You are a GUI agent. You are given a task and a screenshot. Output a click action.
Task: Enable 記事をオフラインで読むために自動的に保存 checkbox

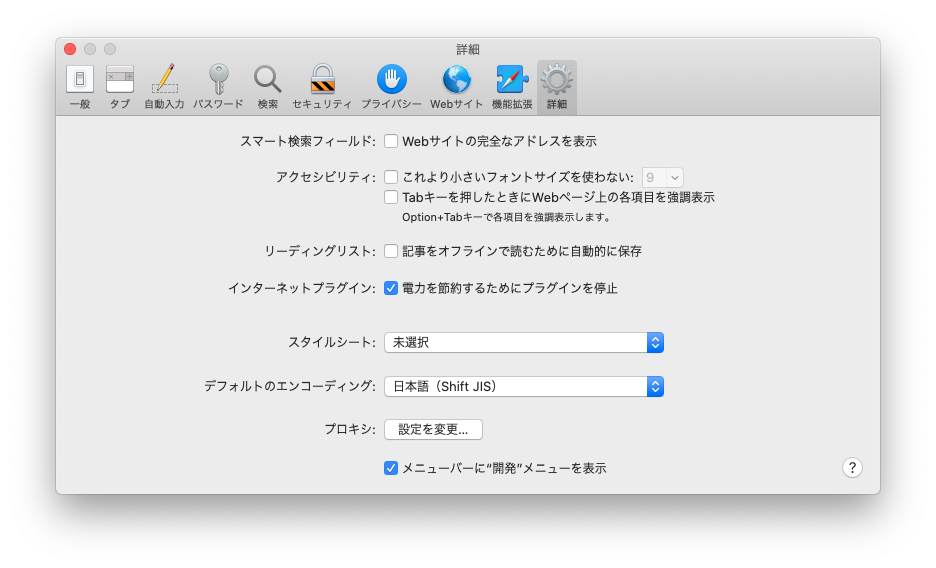click(x=391, y=251)
